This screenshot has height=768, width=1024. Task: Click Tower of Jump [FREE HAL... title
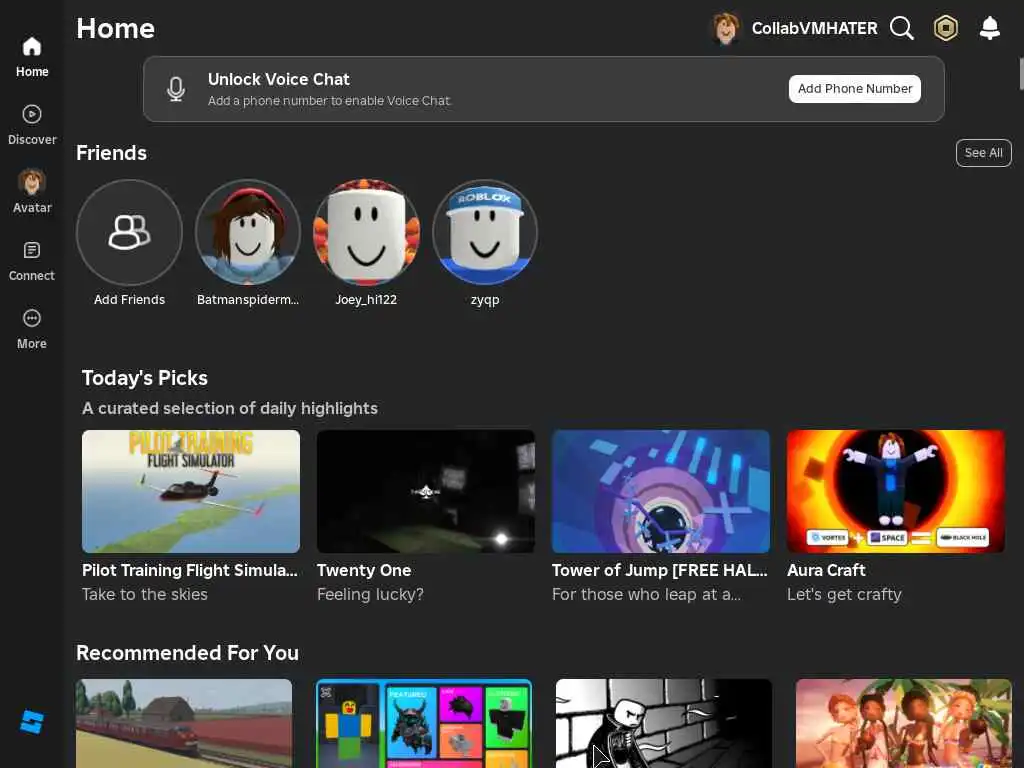point(660,570)
